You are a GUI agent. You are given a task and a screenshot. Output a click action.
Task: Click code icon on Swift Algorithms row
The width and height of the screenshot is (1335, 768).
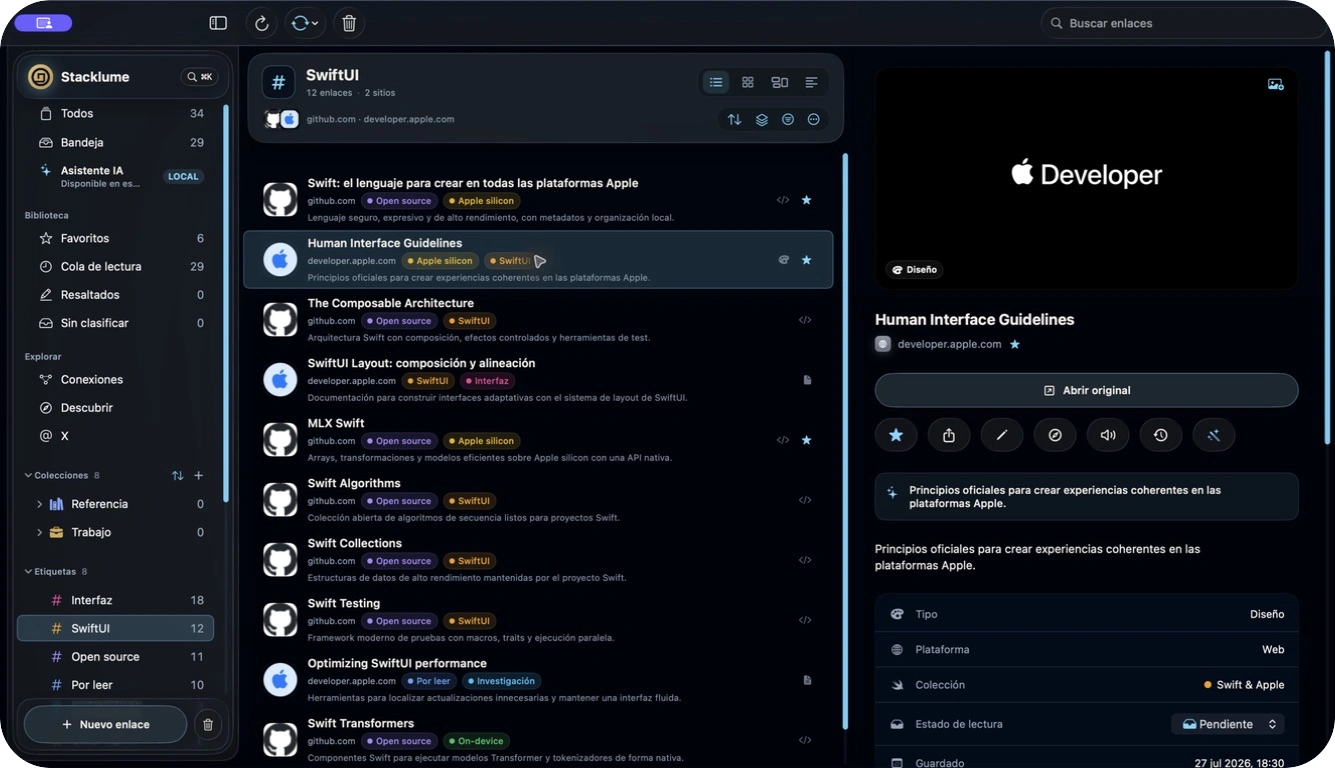(805, 500)
